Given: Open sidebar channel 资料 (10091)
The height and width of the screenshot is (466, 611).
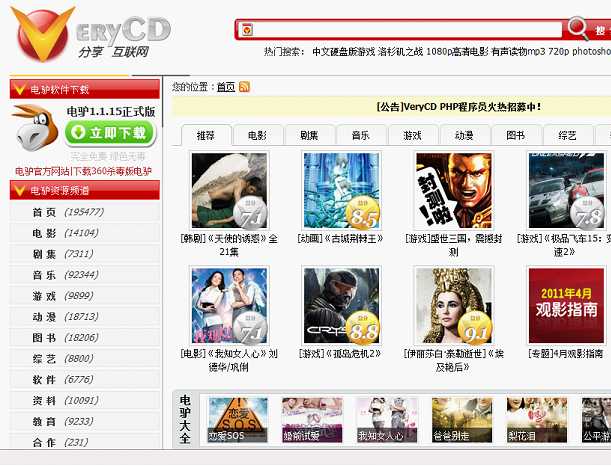Looking at the screenshot, I should [x=85, y=401].
